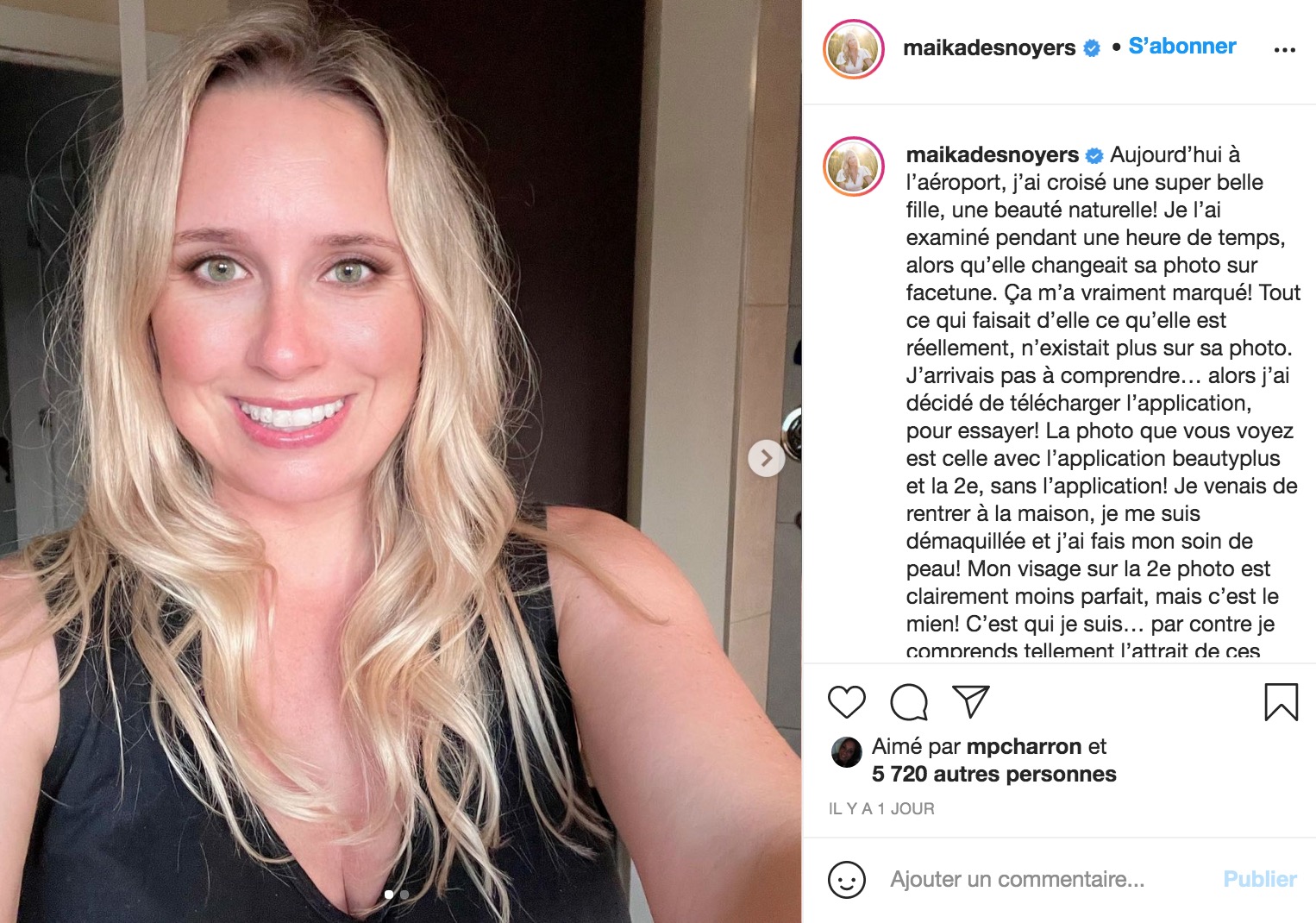
Task: Select second carousel dot indicator
Action: click(x=404, y=895)
